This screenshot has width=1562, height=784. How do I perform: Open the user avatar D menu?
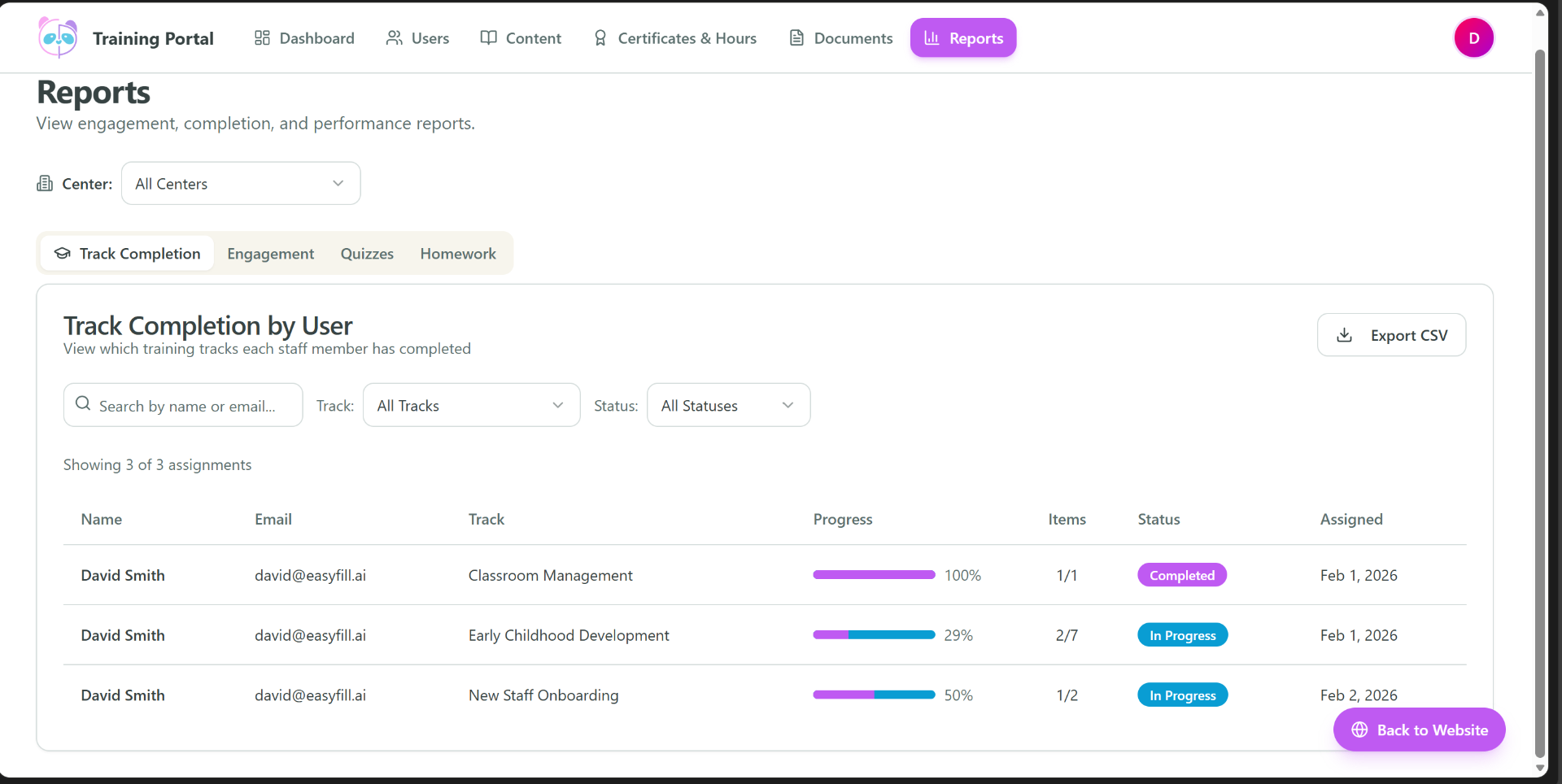click(1473, 38)
